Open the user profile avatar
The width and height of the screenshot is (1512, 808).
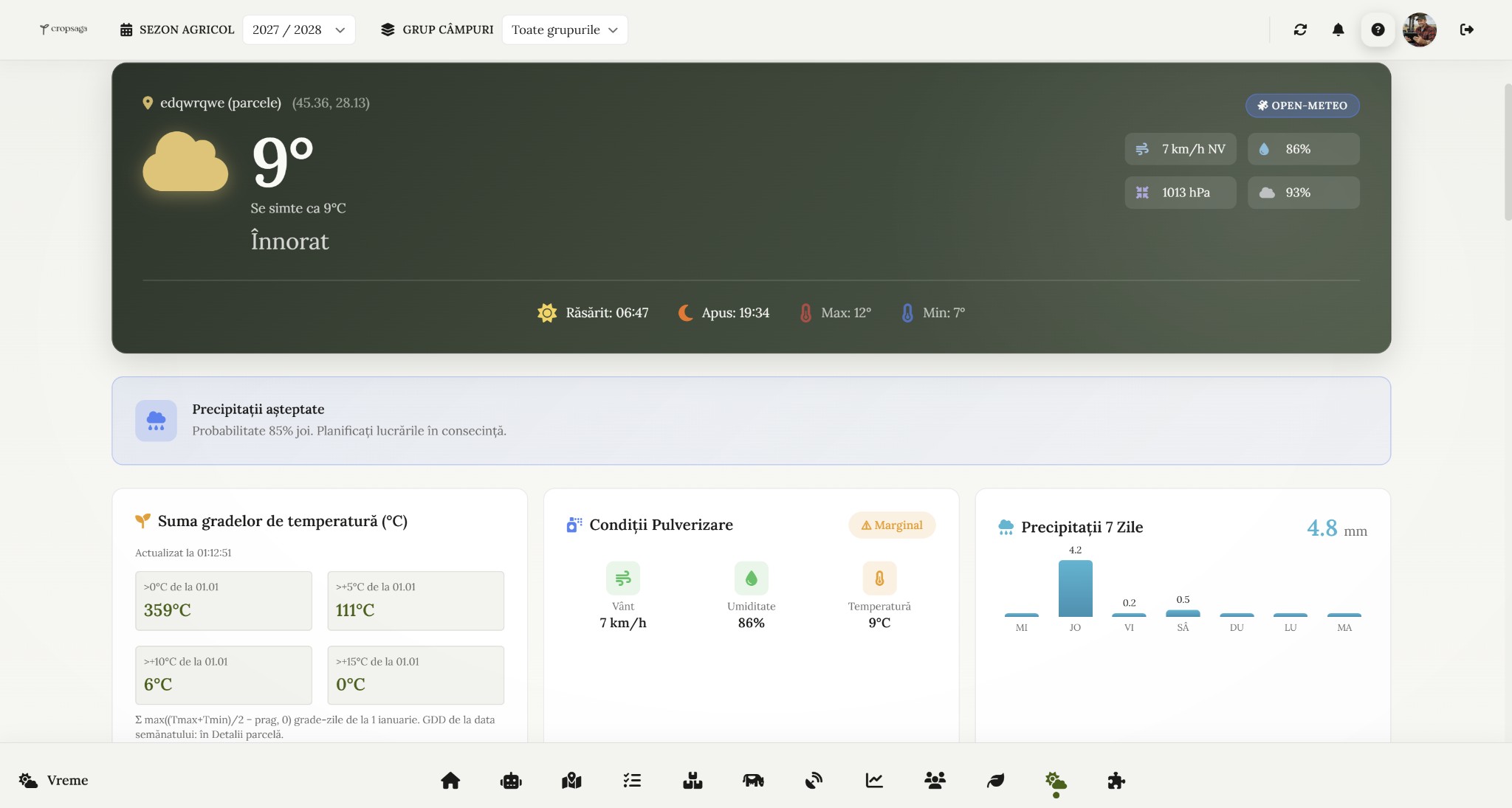1419,30
